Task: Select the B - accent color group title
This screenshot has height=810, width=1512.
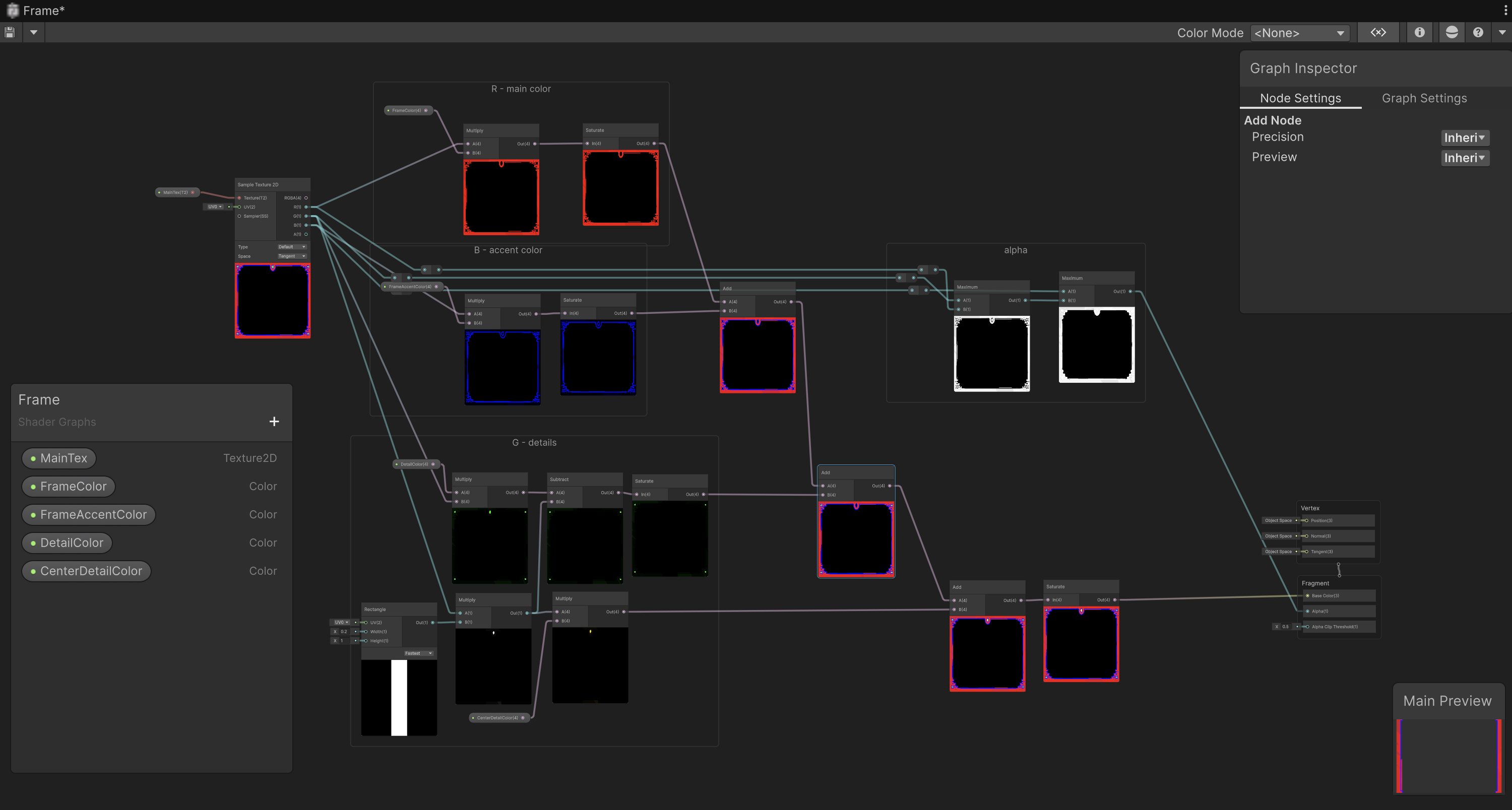Action: (x=509, y=250)
